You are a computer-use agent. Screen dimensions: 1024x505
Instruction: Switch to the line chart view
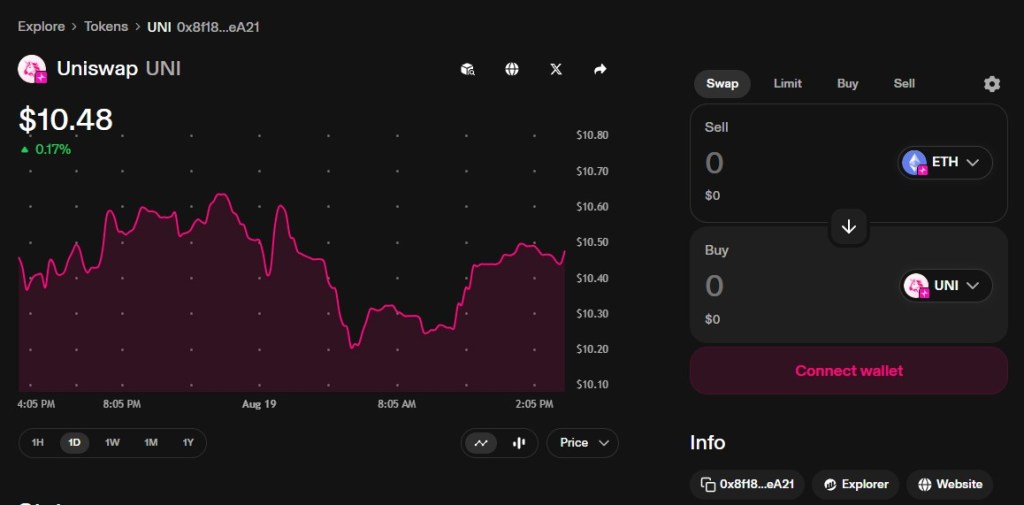(481, 443)
